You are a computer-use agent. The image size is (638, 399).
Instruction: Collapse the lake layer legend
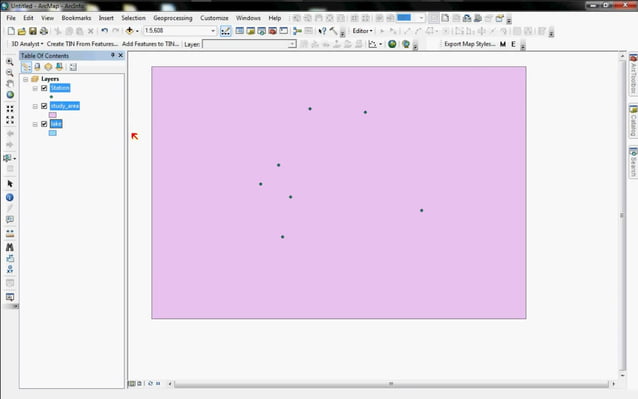pyautogui.click(x=35, y=124)
